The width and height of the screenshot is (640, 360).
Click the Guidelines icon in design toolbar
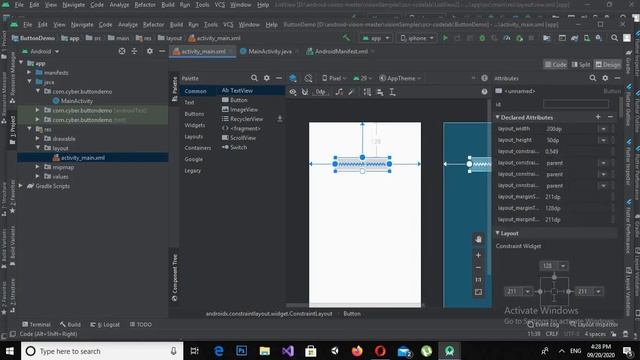coord(392,92)
